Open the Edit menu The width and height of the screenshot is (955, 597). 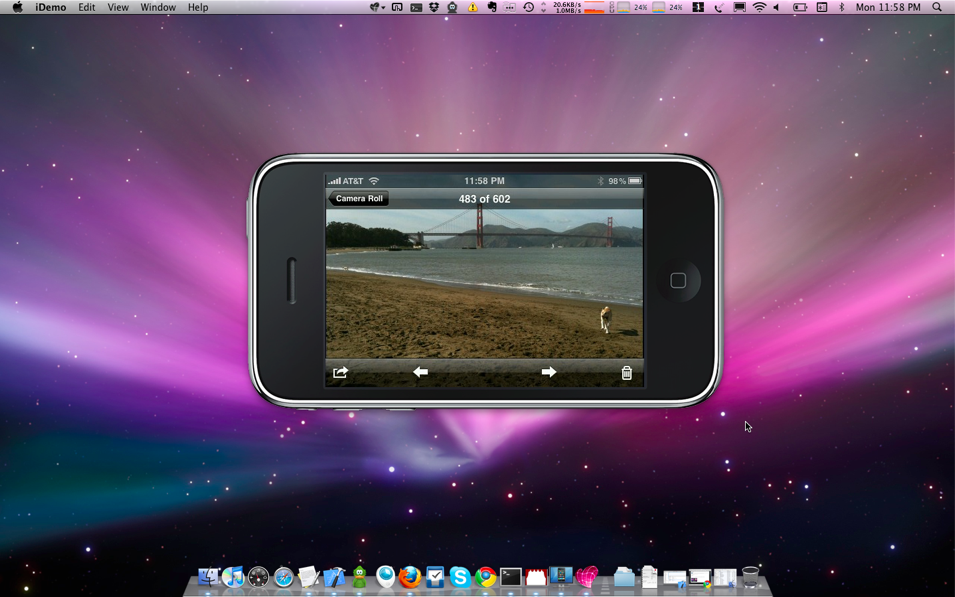tap(86, 7)
